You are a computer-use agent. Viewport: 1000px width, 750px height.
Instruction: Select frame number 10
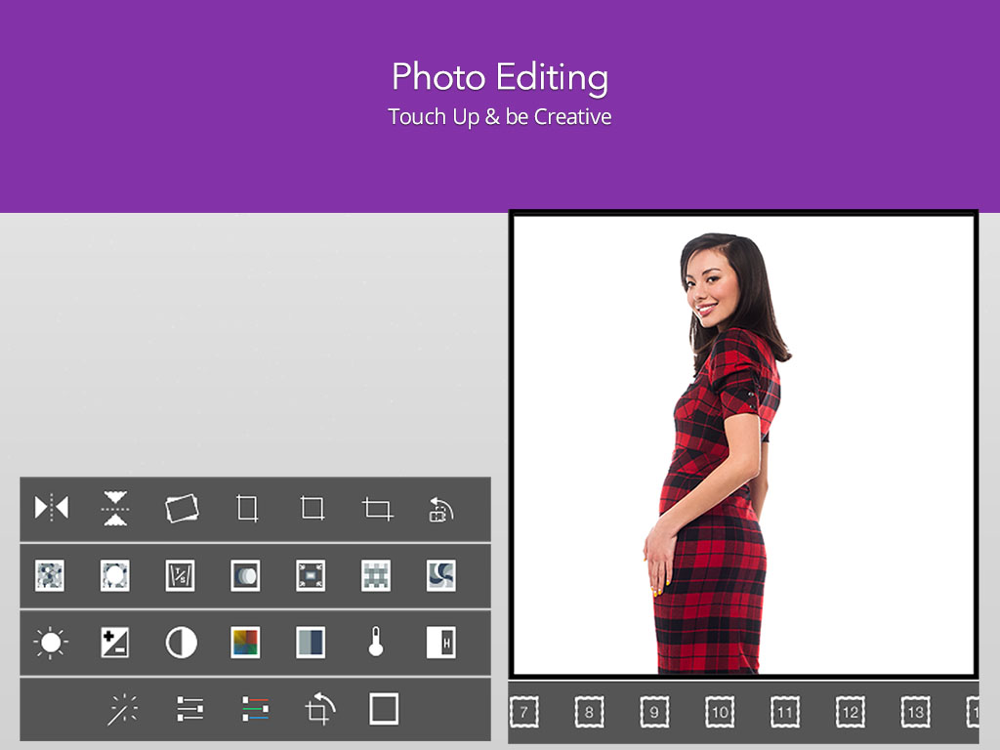720,712
